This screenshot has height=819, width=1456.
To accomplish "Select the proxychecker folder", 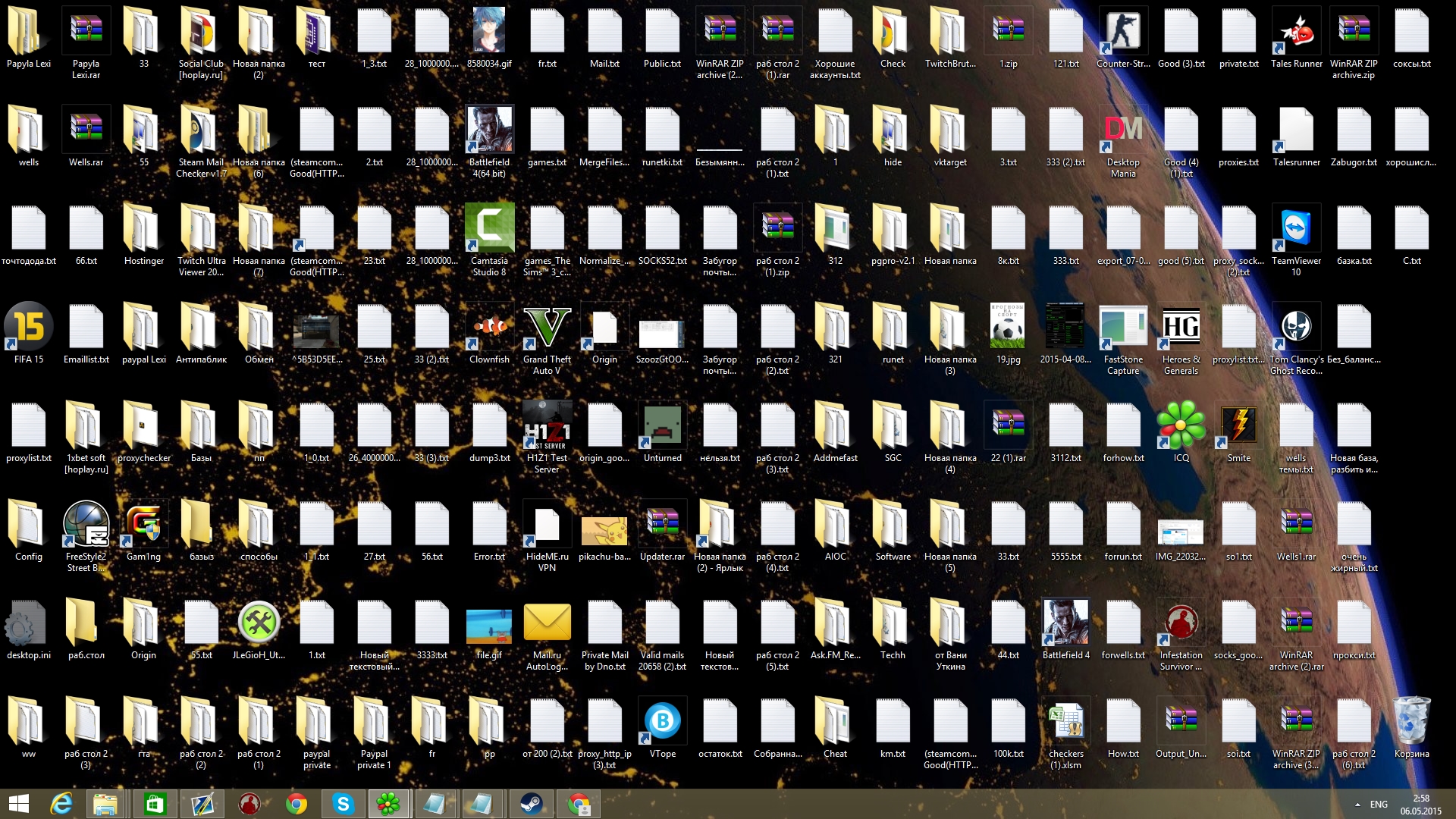I will (x=144, y=425).
